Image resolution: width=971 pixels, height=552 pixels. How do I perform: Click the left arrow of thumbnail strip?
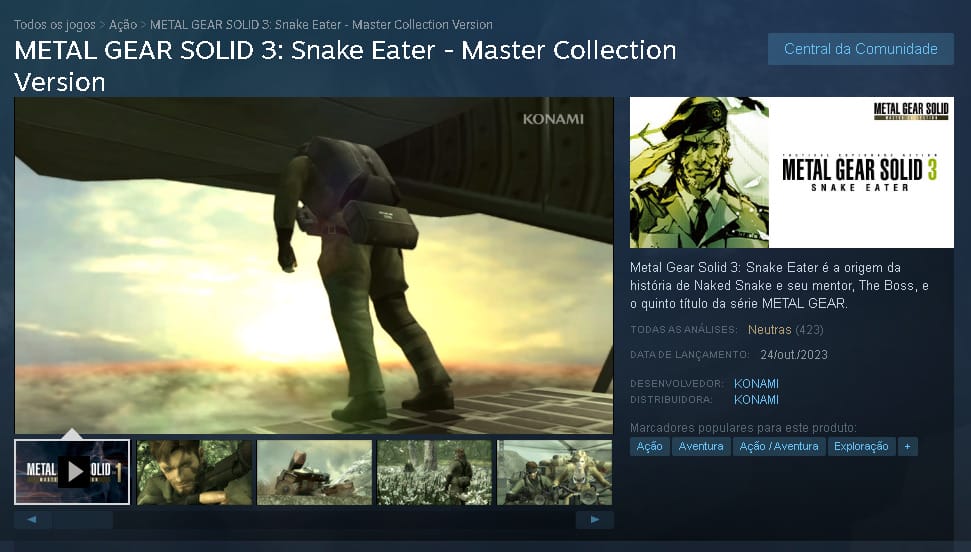pyautogui.click(x=32, y=520)
